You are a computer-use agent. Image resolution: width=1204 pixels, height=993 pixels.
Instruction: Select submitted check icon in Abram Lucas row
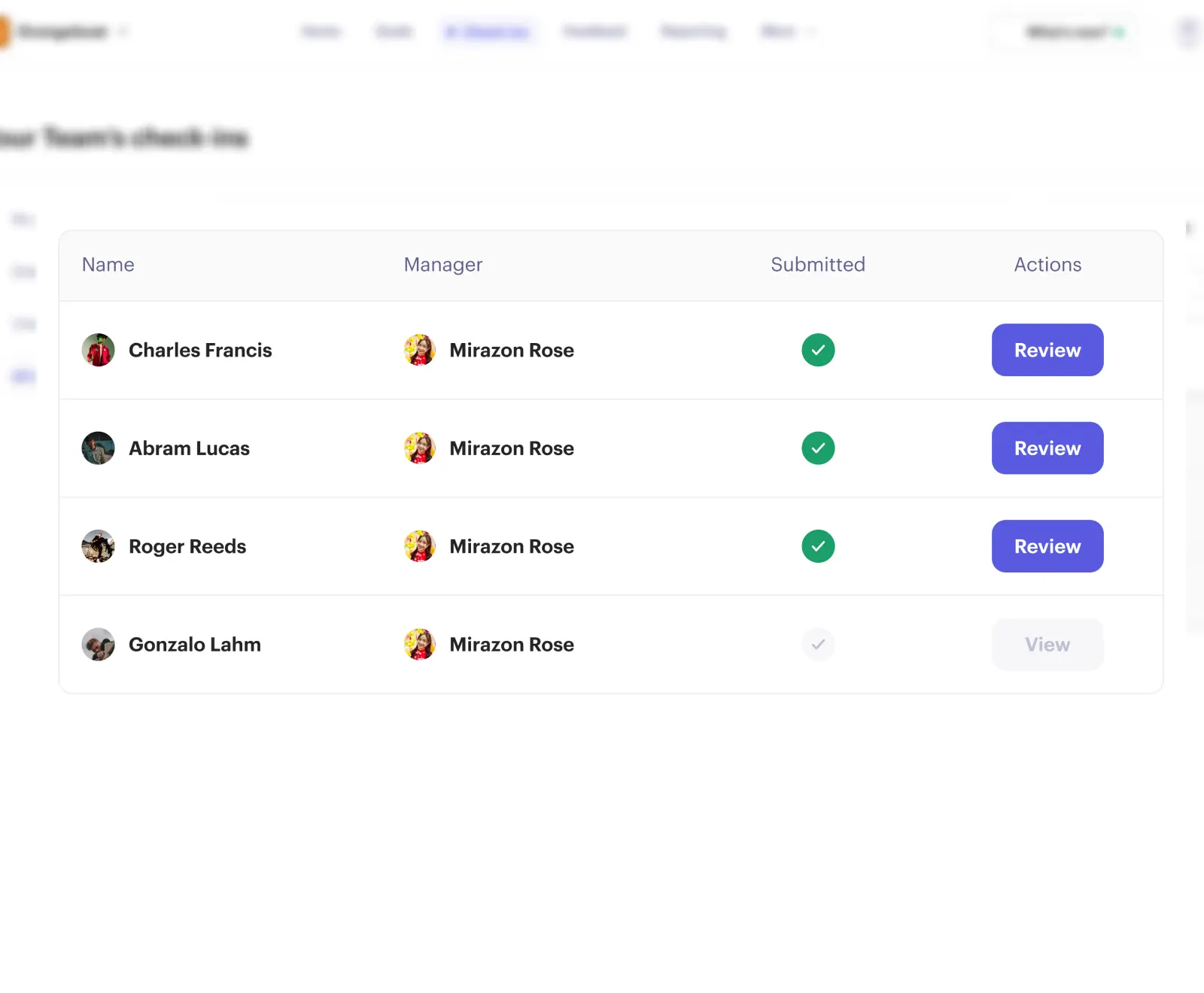click(x=818, y=448)
